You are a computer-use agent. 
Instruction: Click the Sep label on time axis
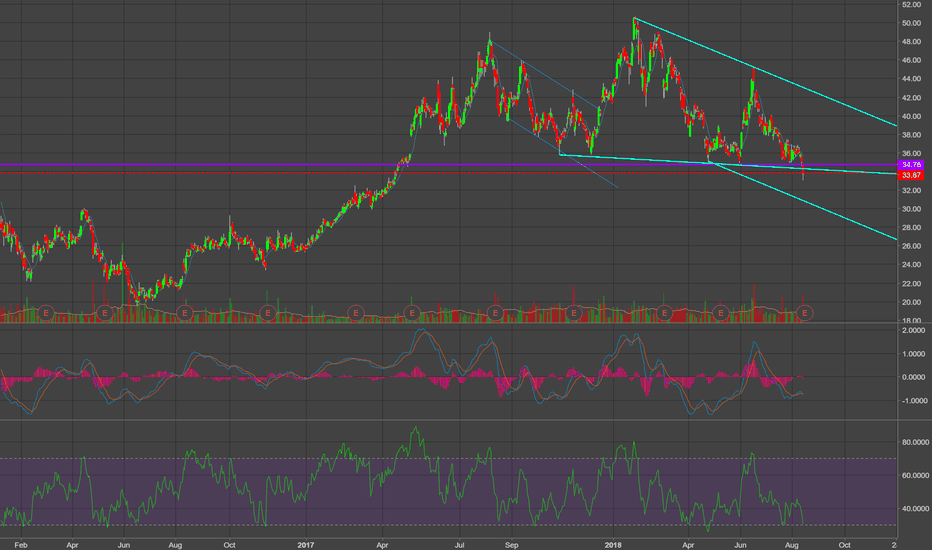point(512,545)
